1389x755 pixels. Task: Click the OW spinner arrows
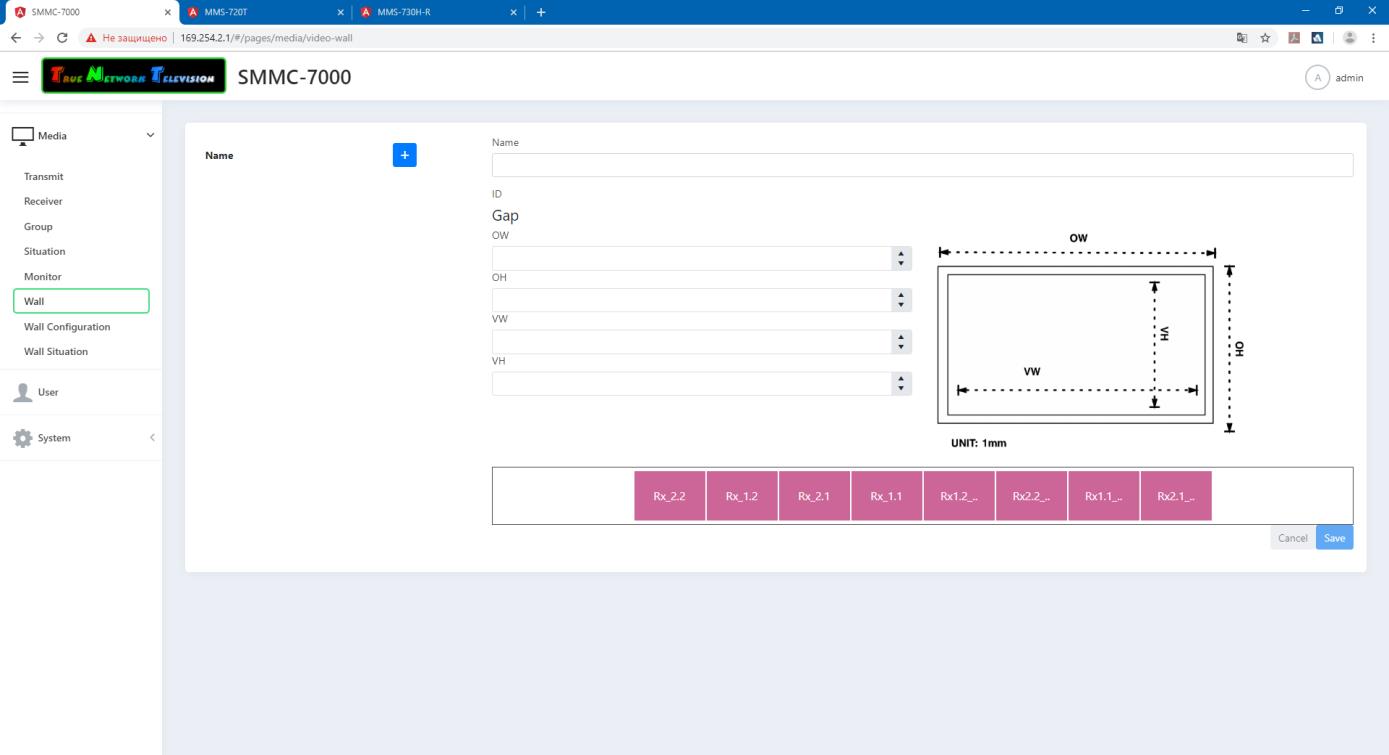(901, 259)
